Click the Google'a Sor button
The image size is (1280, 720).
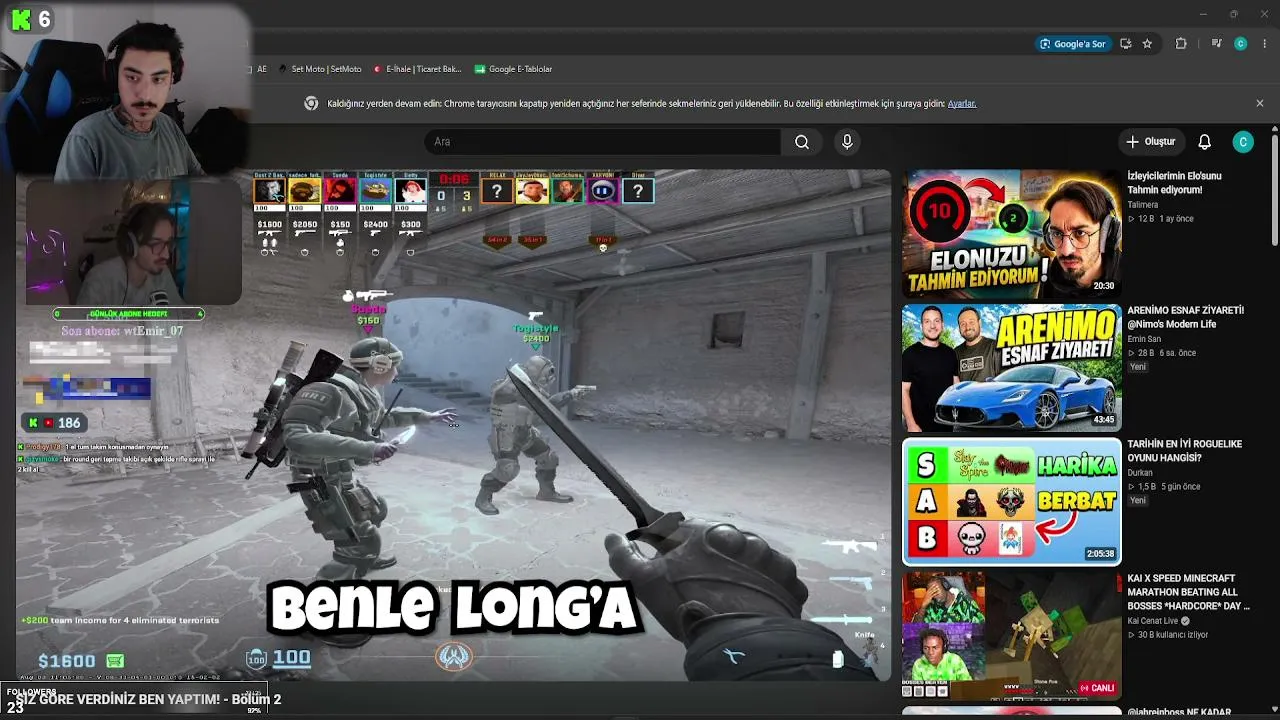(1074, 44)
